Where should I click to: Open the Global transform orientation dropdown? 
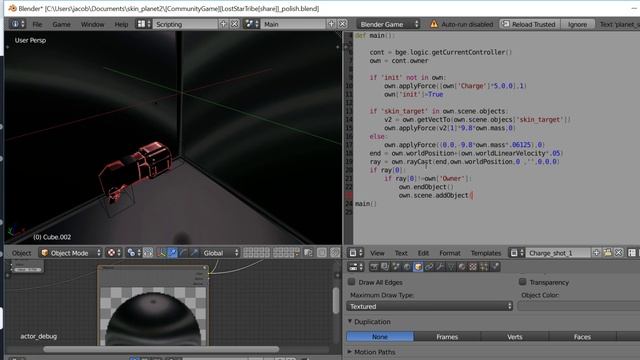tap(220, 253)
